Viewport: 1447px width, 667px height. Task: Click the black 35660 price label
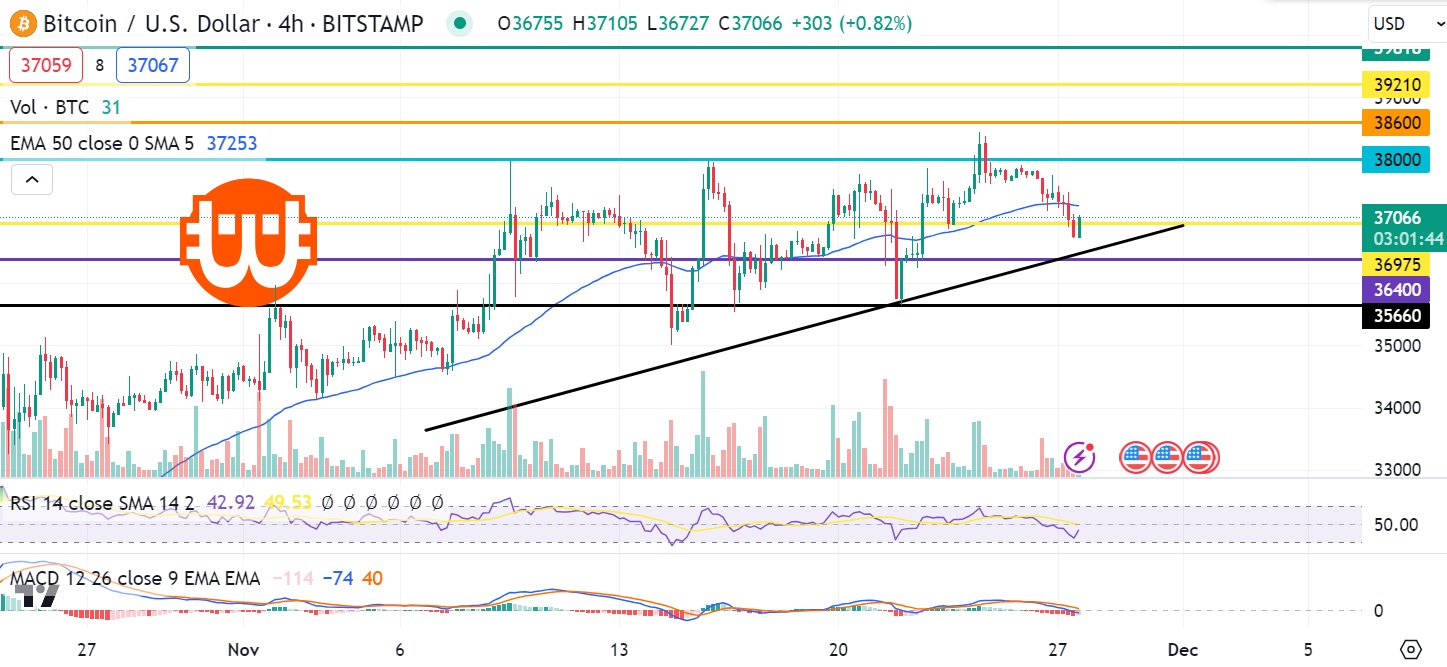(x=1396, y=316)
